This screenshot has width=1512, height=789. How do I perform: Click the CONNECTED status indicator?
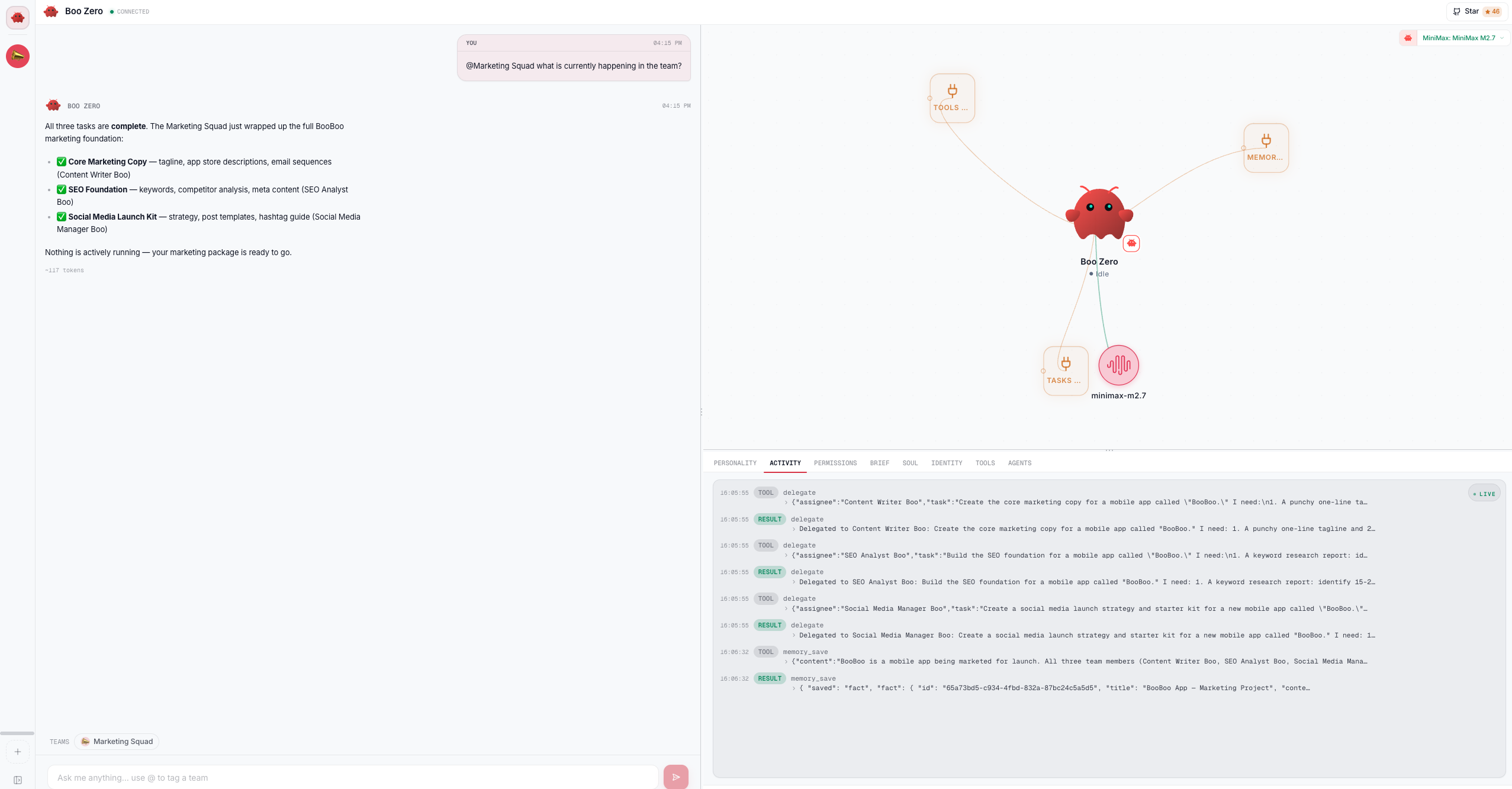coord(130,11)
